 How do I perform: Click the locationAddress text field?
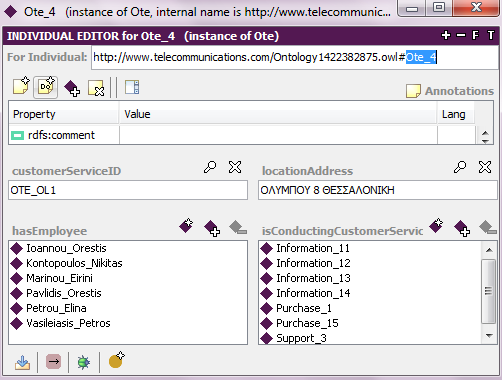(378, 190)
